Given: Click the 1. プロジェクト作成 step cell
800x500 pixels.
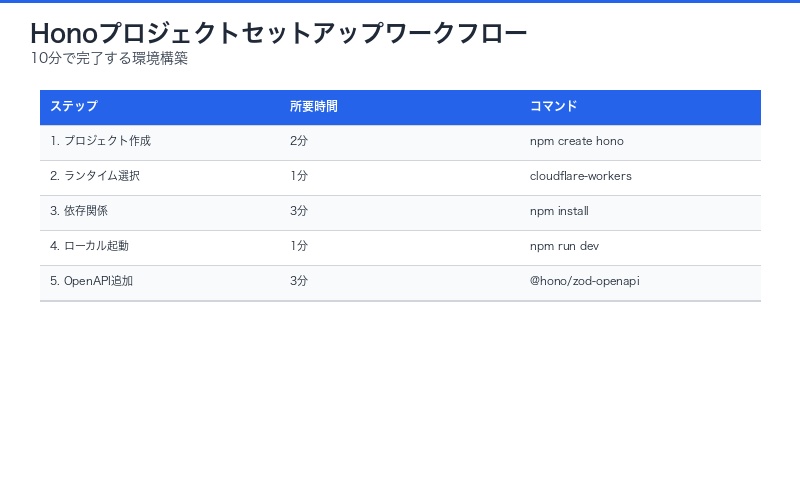Looking at the screenshot, I should click(x=100, y=142).
